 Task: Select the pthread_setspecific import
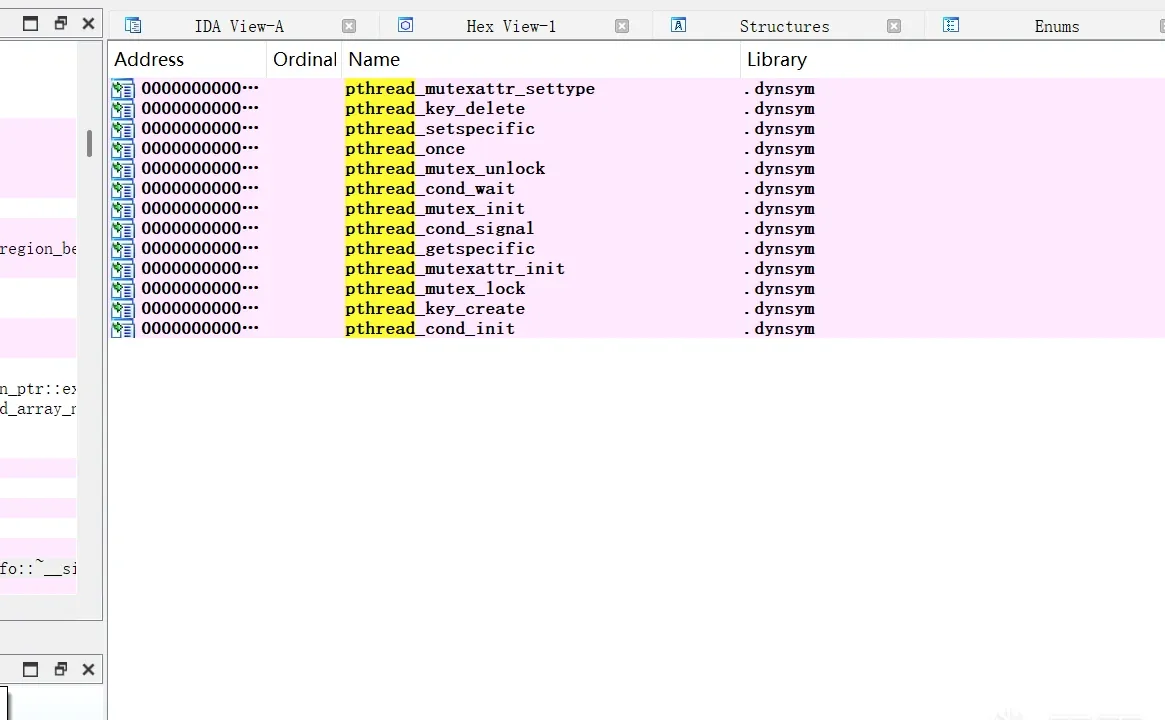637,129
